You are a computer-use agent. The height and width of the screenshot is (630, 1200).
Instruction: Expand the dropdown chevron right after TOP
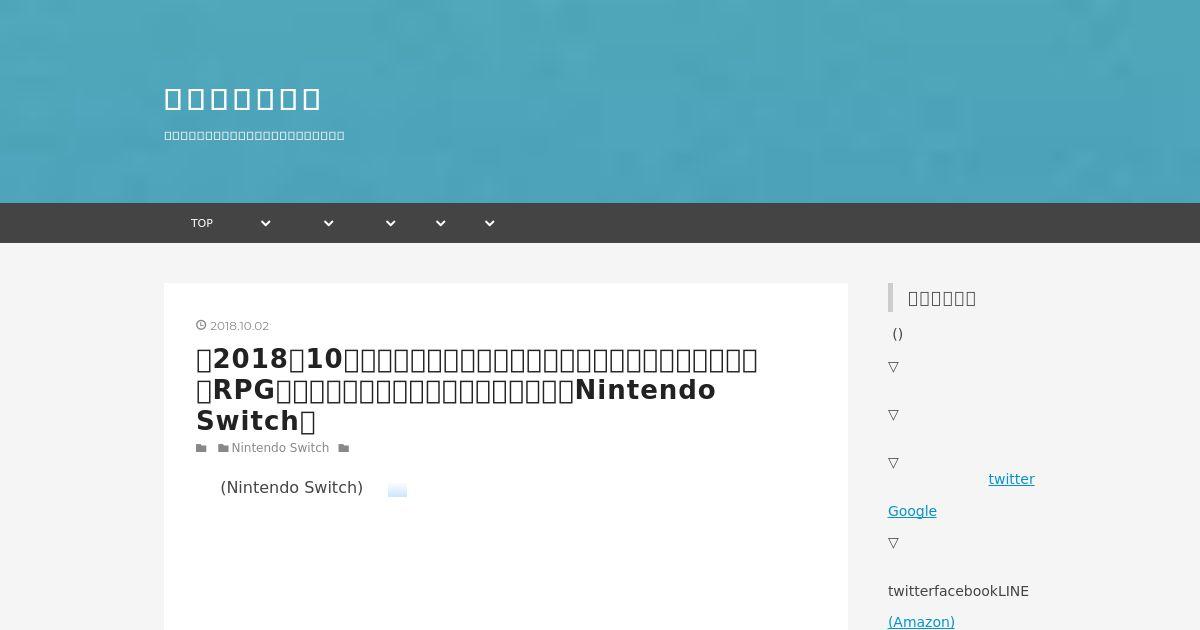(265, 223)
